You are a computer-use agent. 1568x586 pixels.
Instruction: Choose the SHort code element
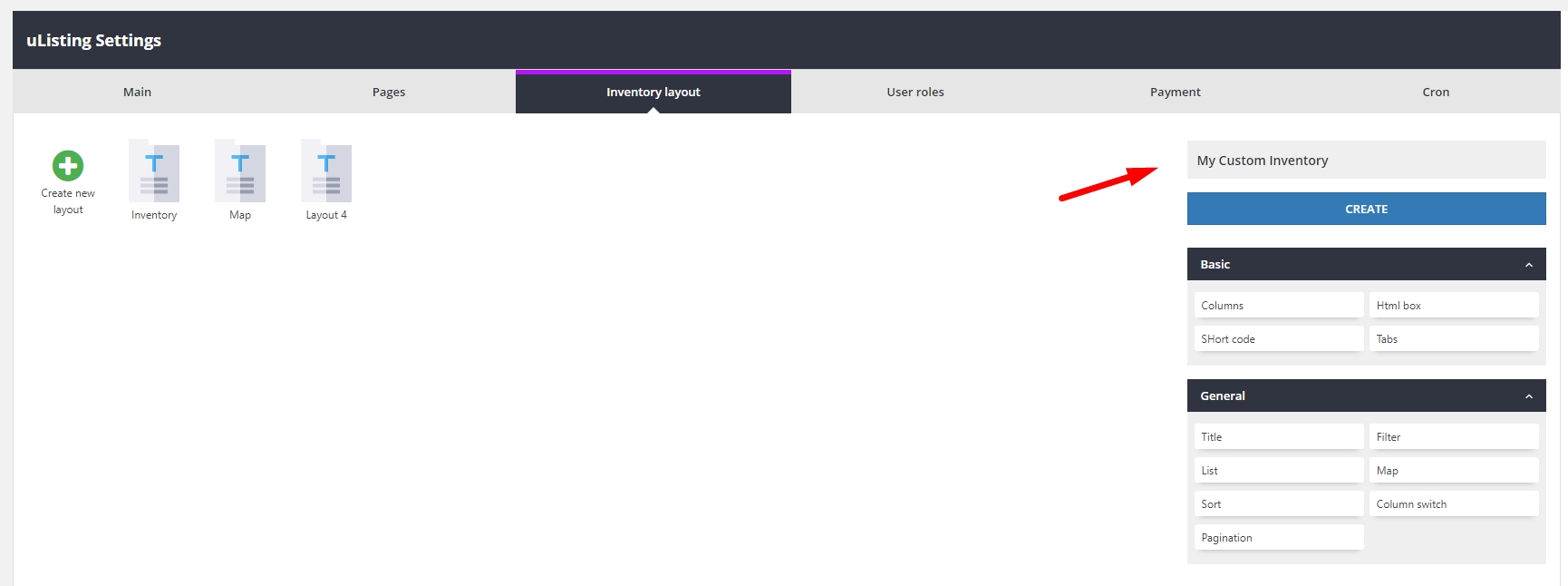point(1278,339)
